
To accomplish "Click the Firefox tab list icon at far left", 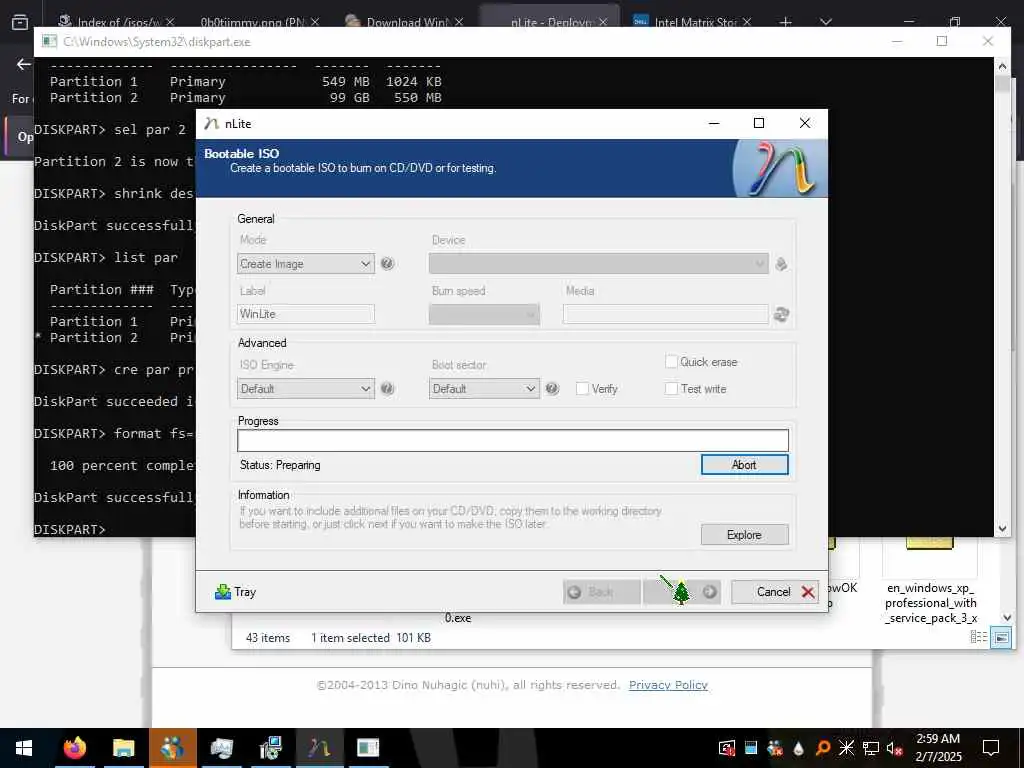I will [x=20, y=22].
